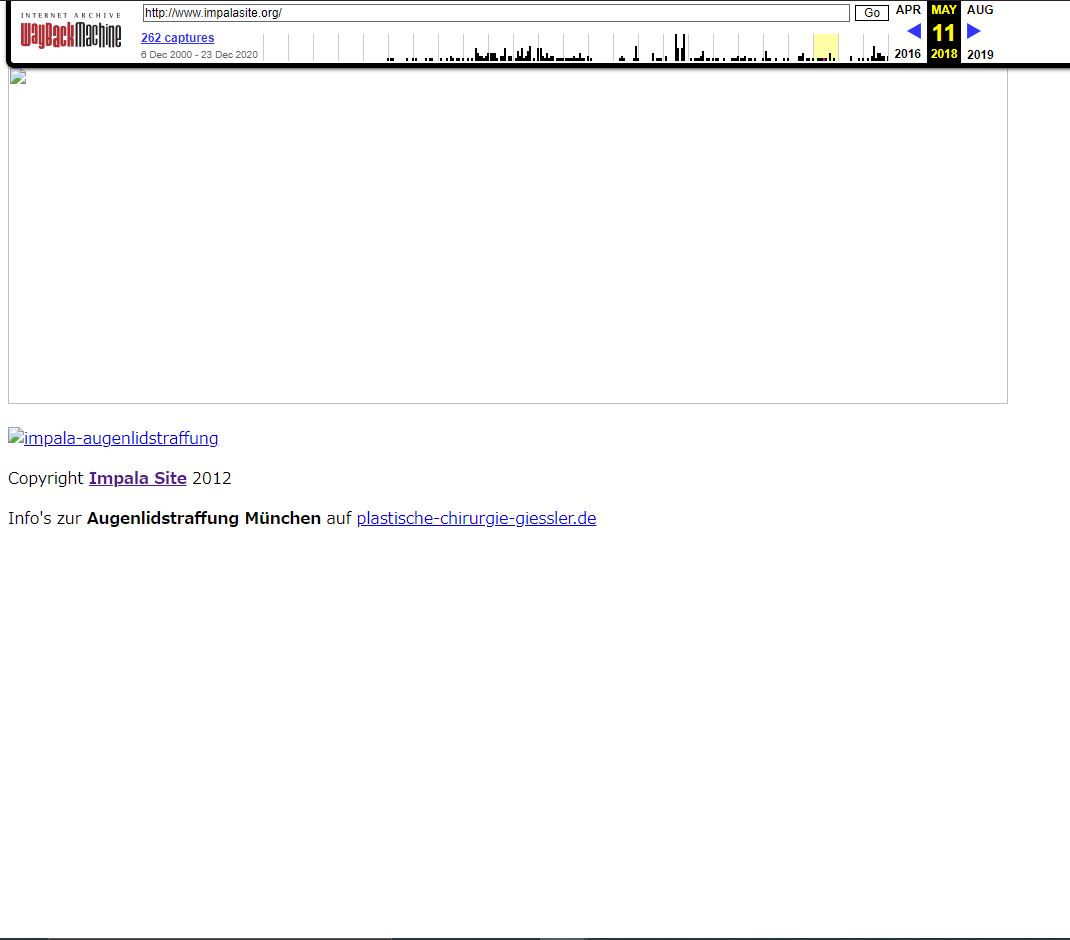This screenshot has height=940, width=1070.
Task: Click the highlighted 2018 year label
Action: pos(944,54)
